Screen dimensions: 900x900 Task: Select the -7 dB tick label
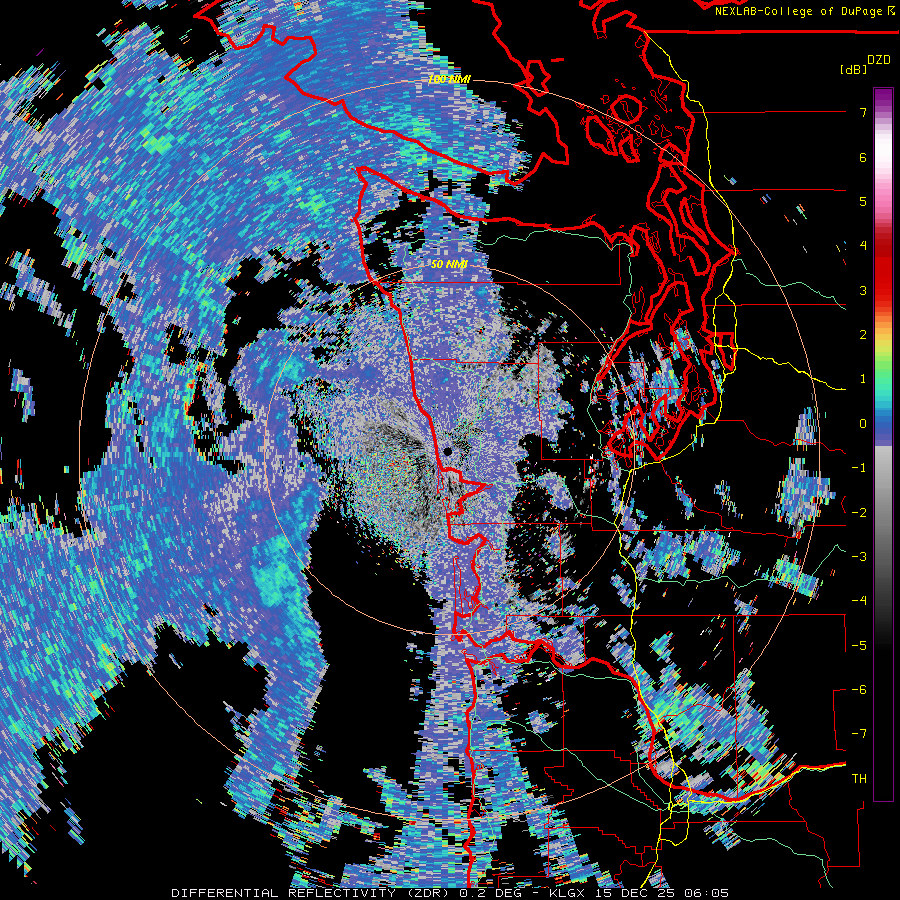coord(859,734)
